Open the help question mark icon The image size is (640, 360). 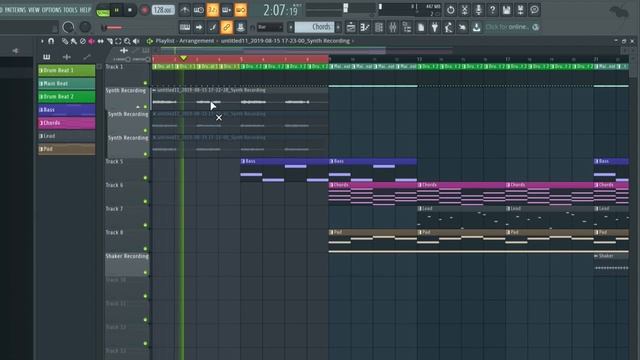tap(492, 10)
